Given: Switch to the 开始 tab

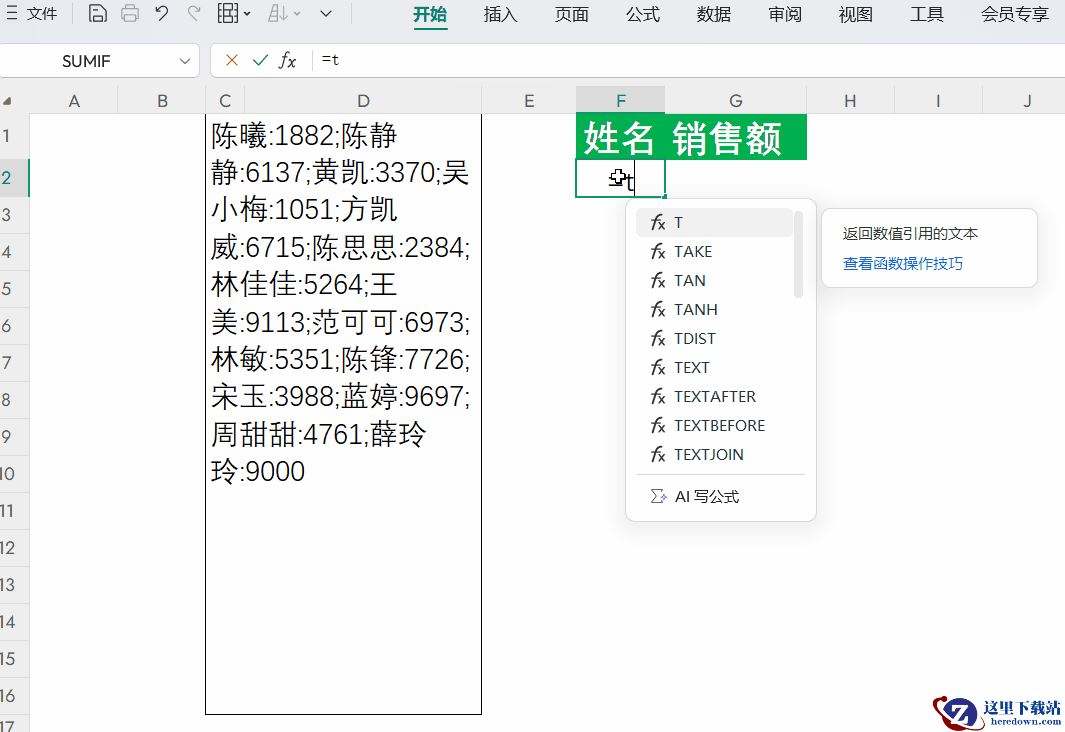Looking at the screenshot, I should pos(430,14).
